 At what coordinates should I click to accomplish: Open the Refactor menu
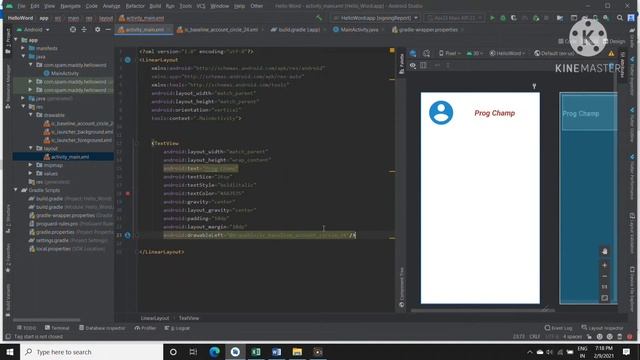(x=135, y=6)
